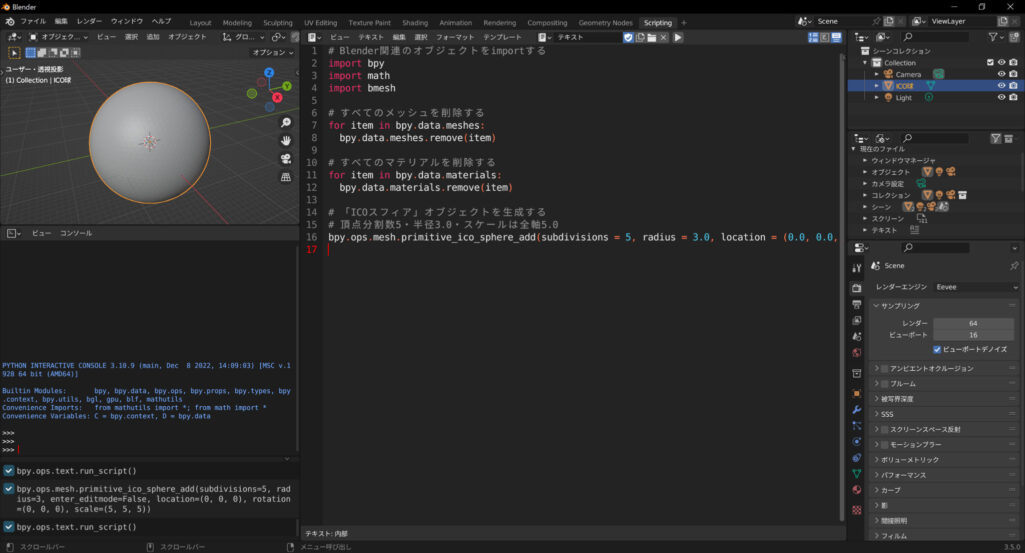Enable Bloom checkbox
The width and height of the screenshot is (1025, 553).
[884, 384]
